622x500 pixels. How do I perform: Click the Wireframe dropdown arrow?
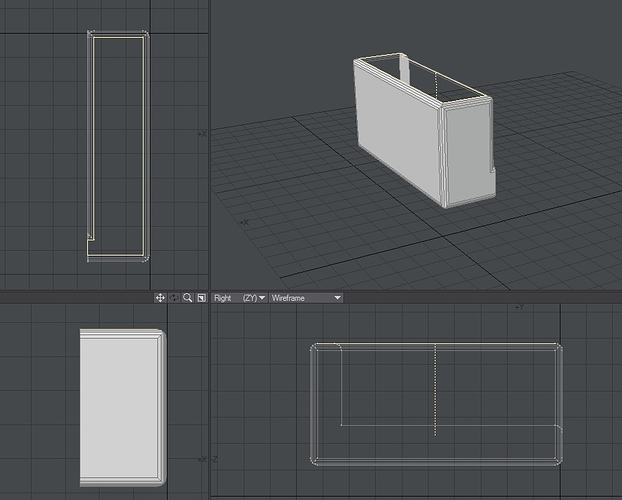click(338, 298)
